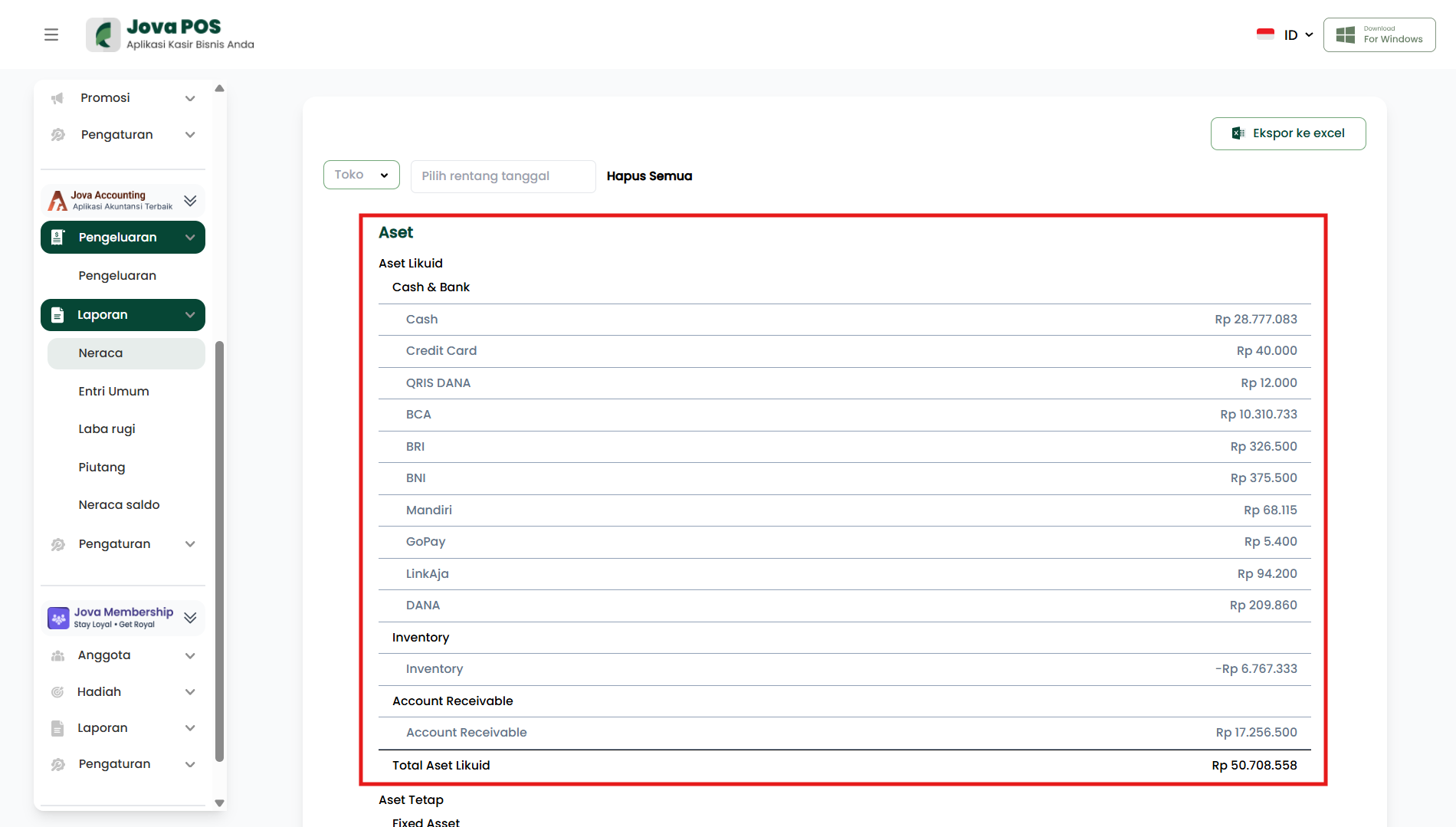Click the Hadiah sidebar icon

[57, 692]
